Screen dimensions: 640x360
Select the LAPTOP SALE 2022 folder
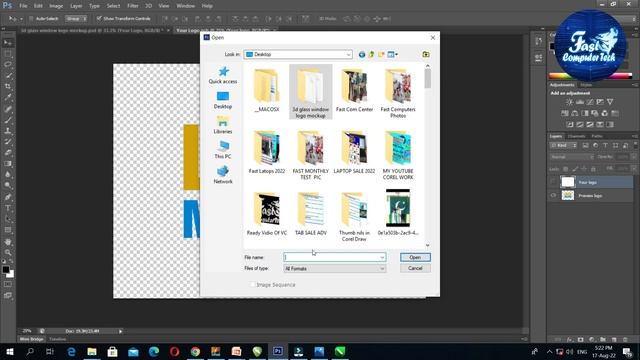click(x=354, y=152)
